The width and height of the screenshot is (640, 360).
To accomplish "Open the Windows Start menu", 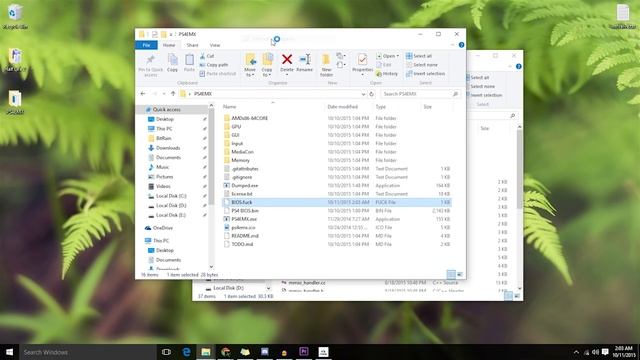I will [x=9, y=352].
